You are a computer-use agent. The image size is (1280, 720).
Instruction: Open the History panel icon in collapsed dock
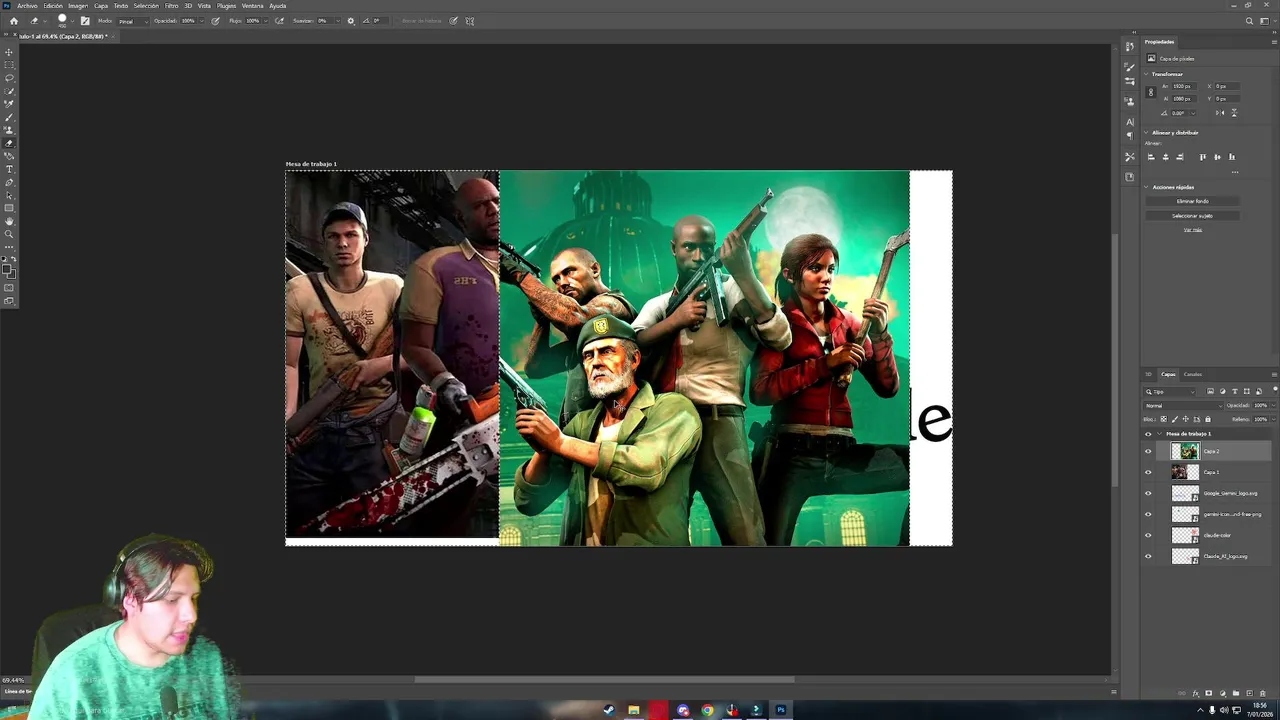pyautogui.click(x=1130, y=46)
